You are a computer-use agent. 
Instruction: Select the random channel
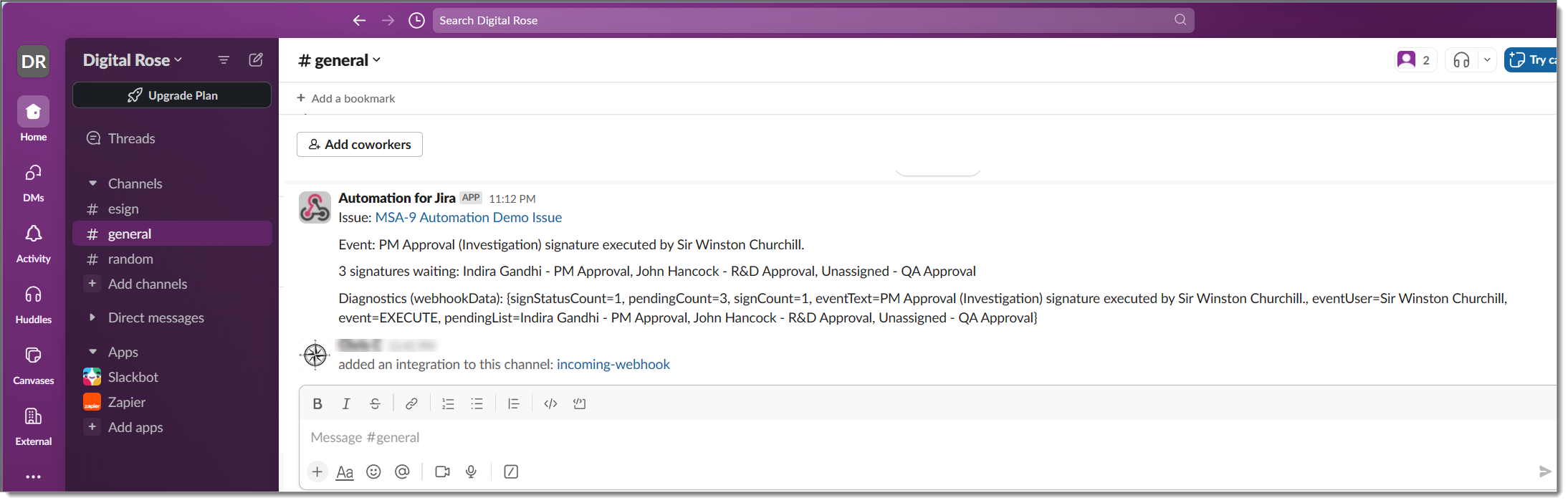pos(130,259)
